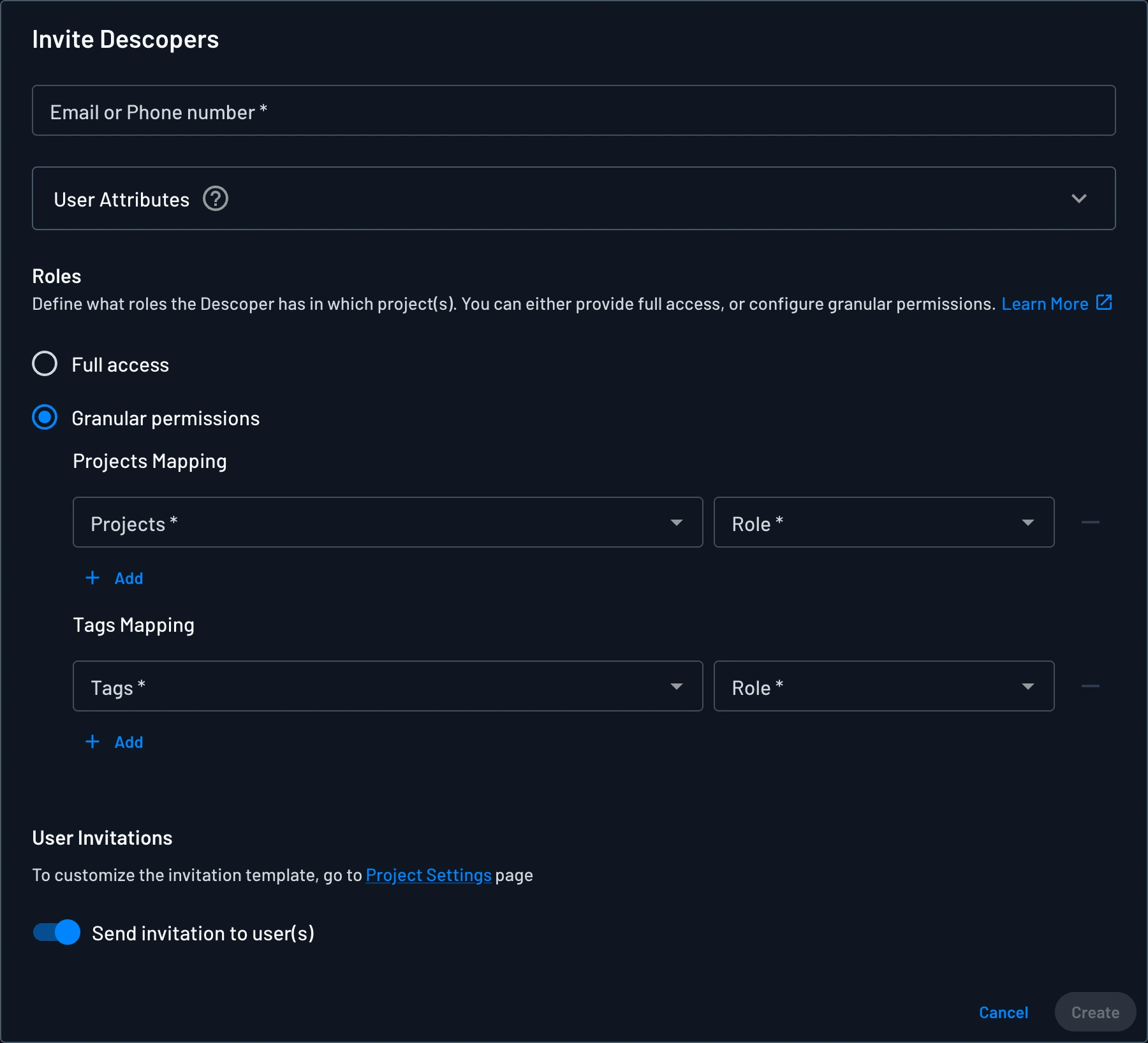Remove the Projects Mapping row
The height and width of the screenshot is (1043, 1148).
1091,522
